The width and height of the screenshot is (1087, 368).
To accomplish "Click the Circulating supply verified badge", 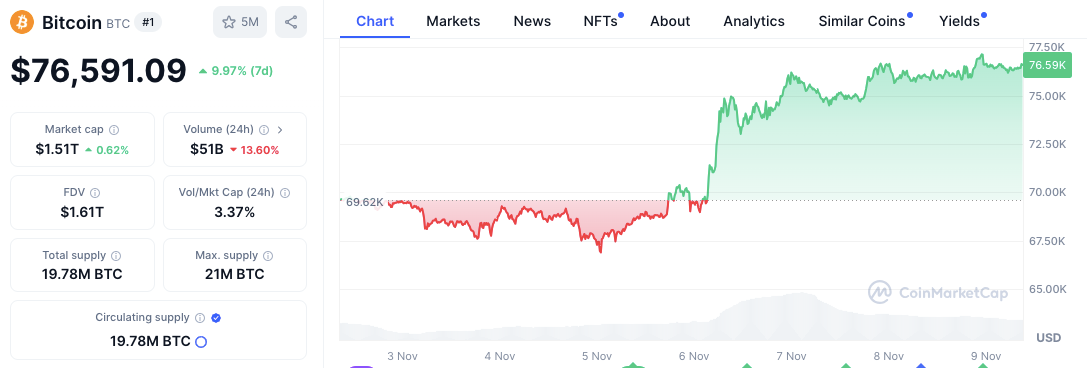I will pyautogui.click(x=216, y=318).
